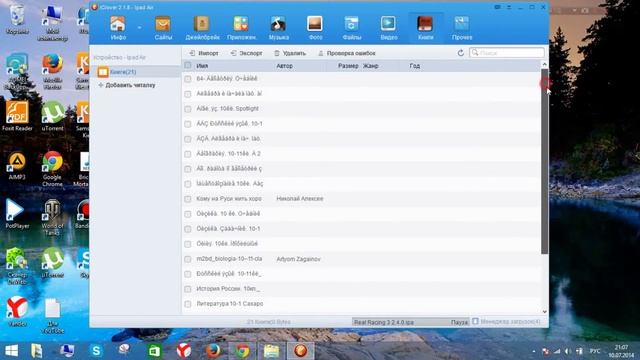Click Добавить читалку in the sidebar
The image size is (640, 360).
[127, 85]
